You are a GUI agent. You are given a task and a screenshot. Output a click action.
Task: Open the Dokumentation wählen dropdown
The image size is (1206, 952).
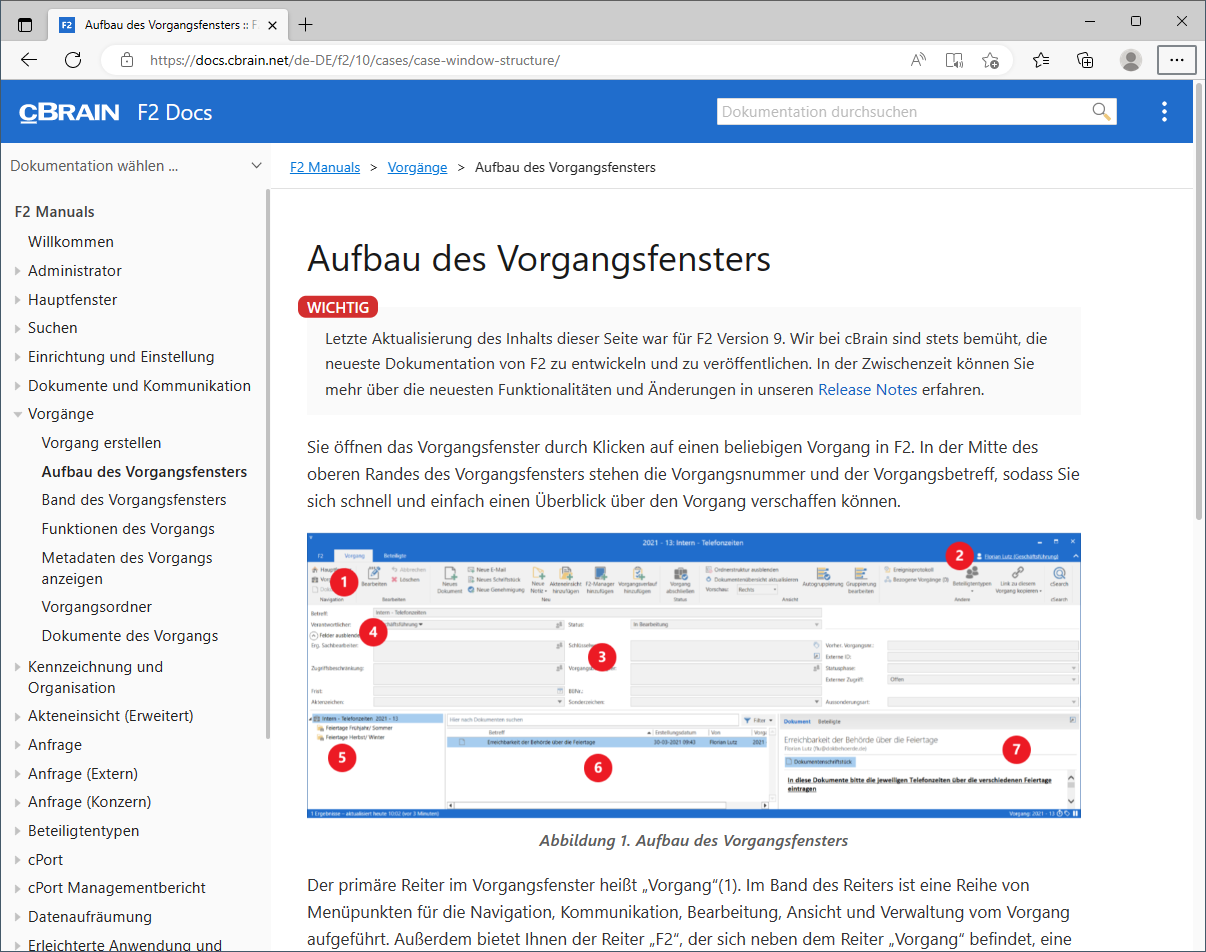coord(136,166)
